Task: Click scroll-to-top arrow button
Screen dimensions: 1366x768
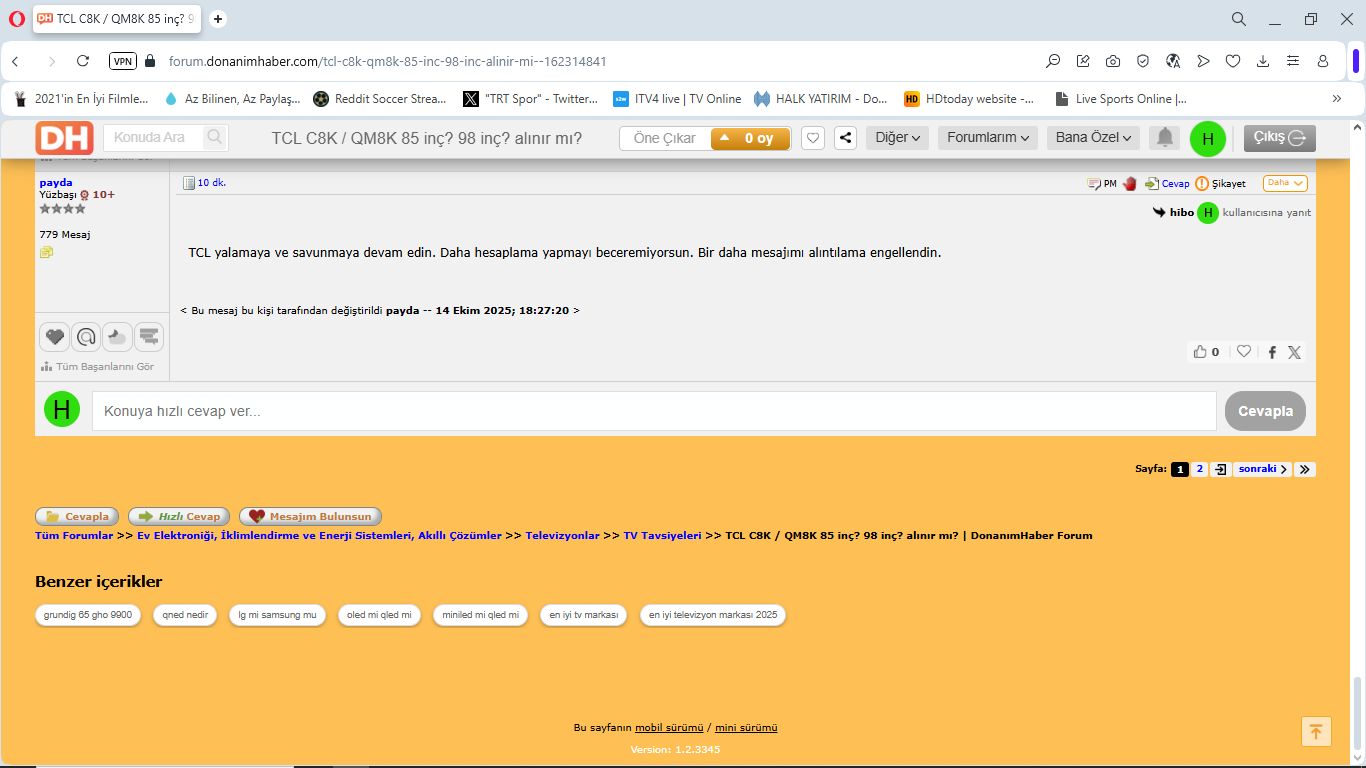Action: click(1316, 731)
